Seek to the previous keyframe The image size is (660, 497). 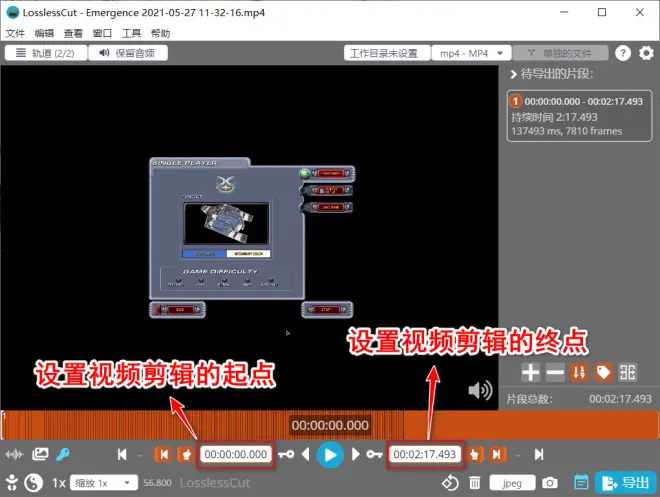point(286,454)
